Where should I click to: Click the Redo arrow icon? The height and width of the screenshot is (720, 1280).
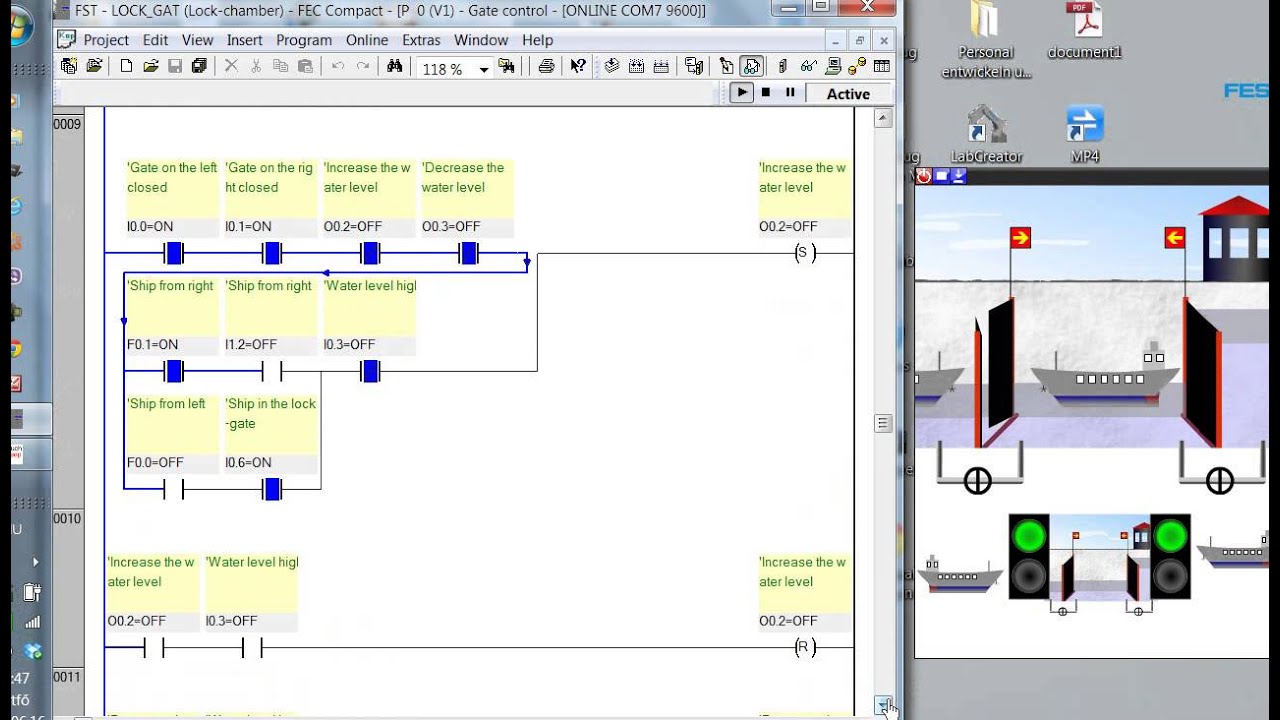coord(363,66)
